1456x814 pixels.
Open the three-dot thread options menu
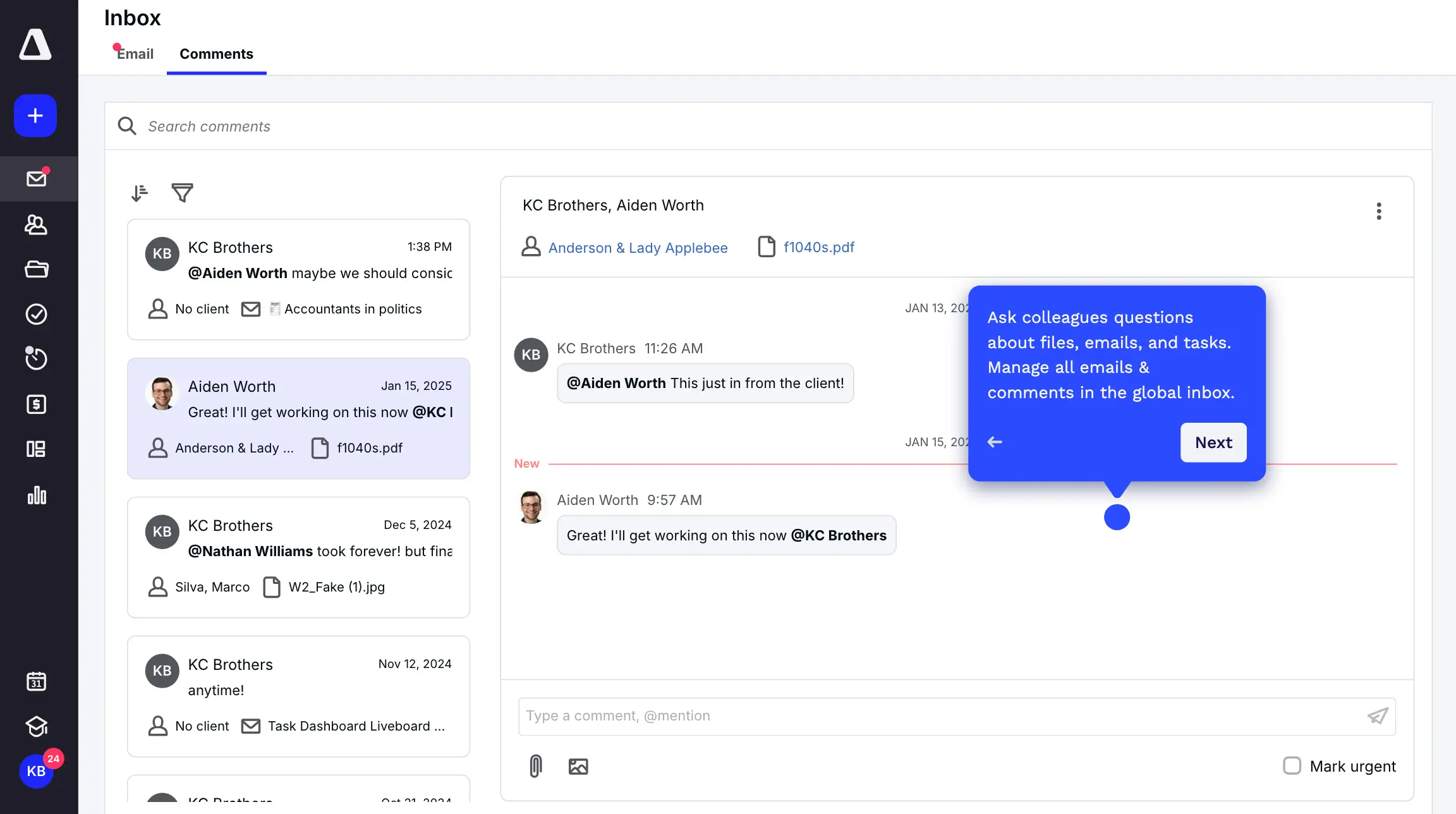[x=1379, y=211]
